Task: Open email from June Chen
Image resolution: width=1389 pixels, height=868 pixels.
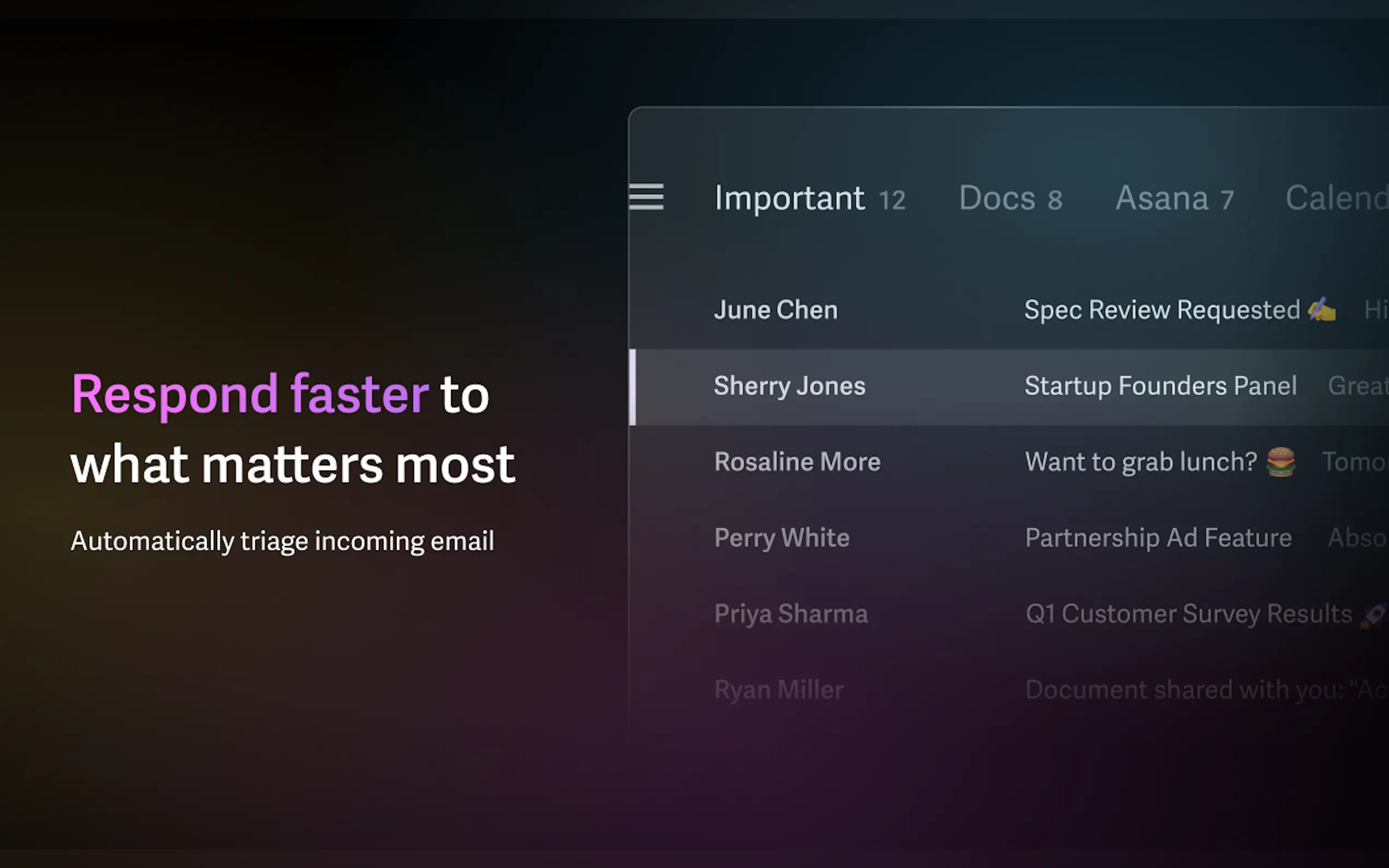Action: (775, 310)
